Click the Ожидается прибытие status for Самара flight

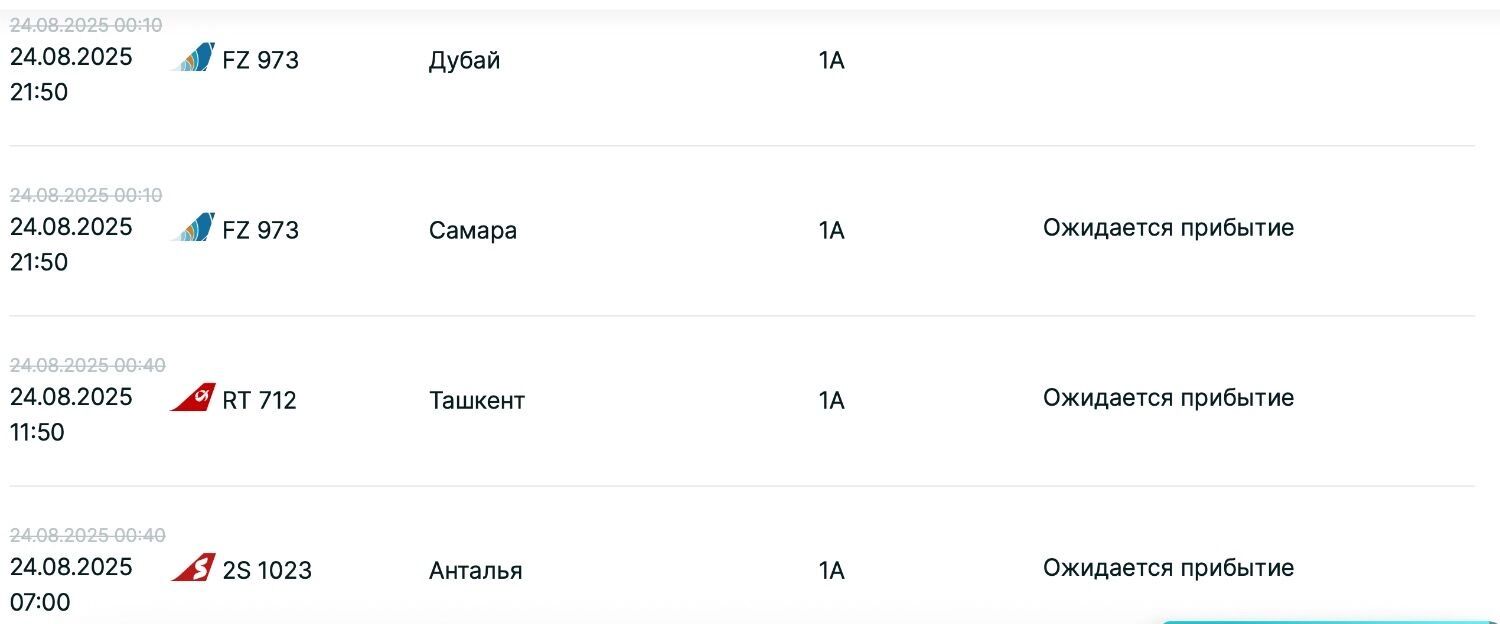(1168, 228)
